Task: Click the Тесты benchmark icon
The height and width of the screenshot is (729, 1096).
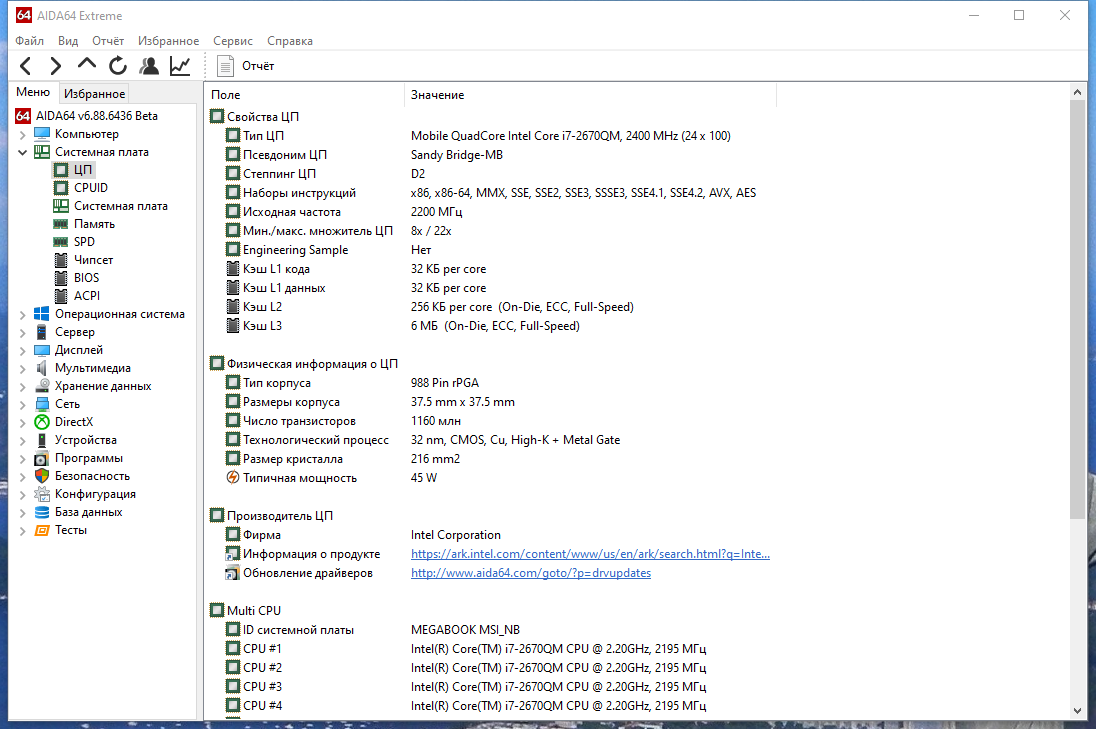Action: tap(42, 530)
